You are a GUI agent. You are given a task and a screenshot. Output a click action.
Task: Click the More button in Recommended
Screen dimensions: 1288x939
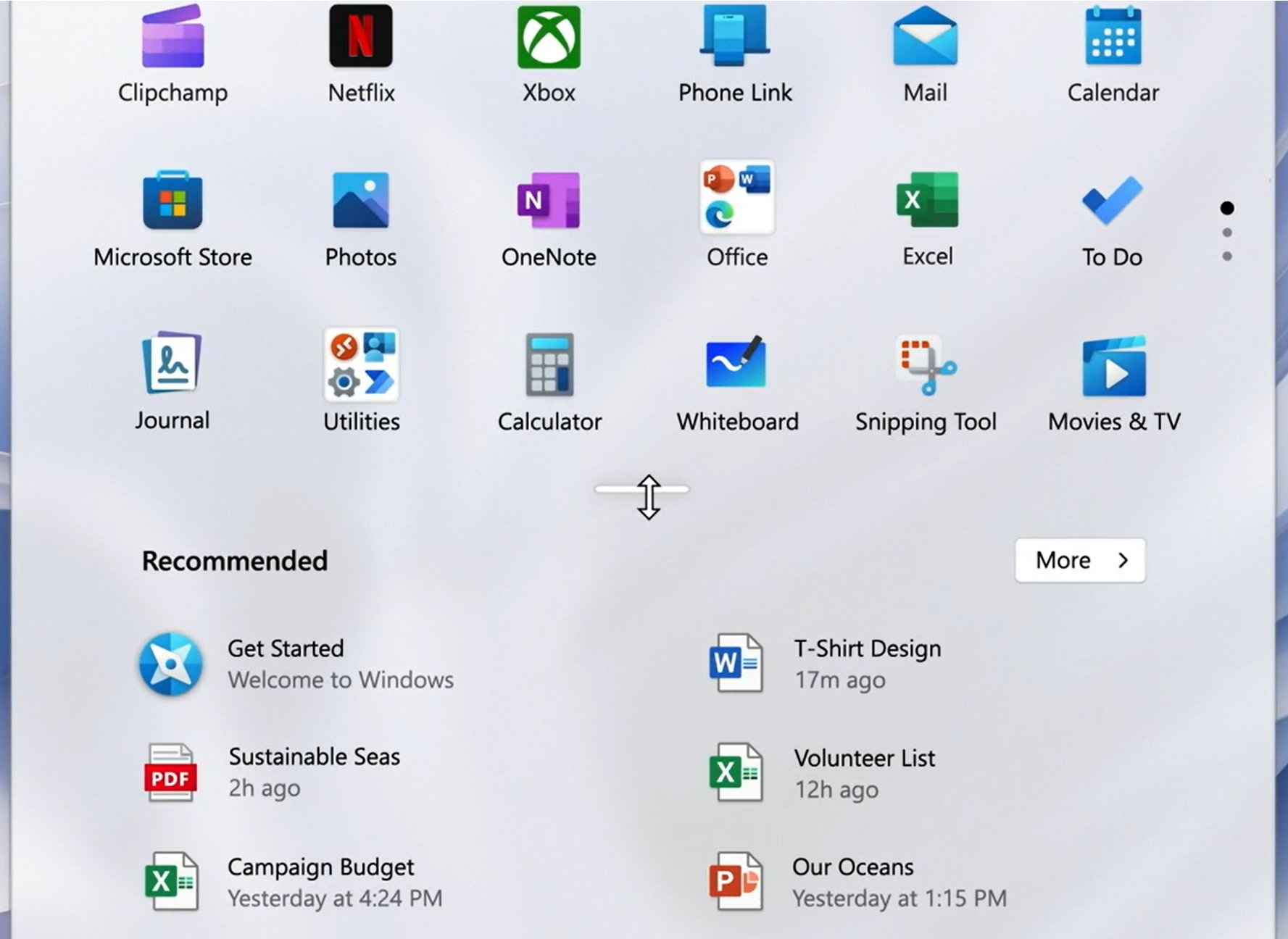(1080, 560)
